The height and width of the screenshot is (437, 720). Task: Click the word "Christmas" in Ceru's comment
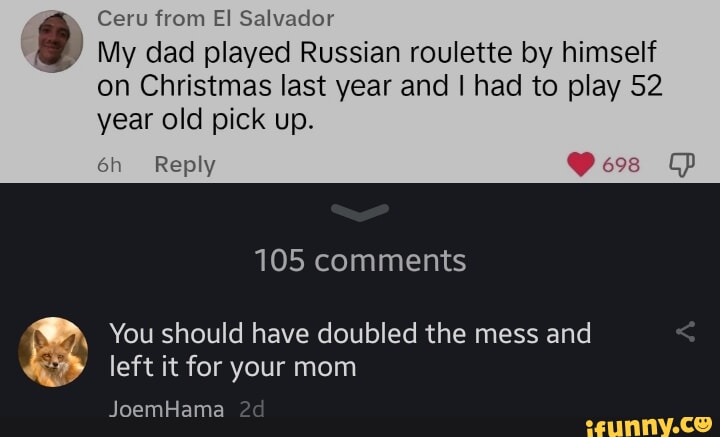(x=212, y=86)
